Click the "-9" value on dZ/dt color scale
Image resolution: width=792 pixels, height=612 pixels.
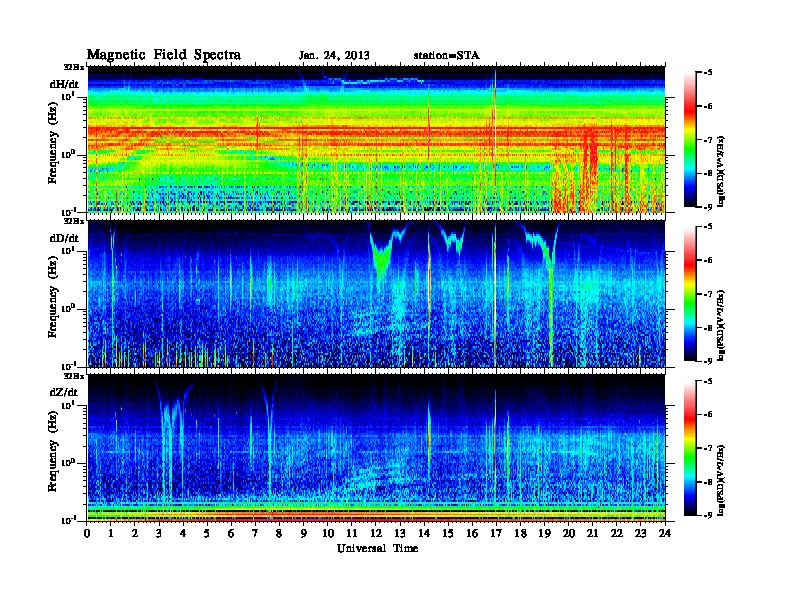click(707, 515)
